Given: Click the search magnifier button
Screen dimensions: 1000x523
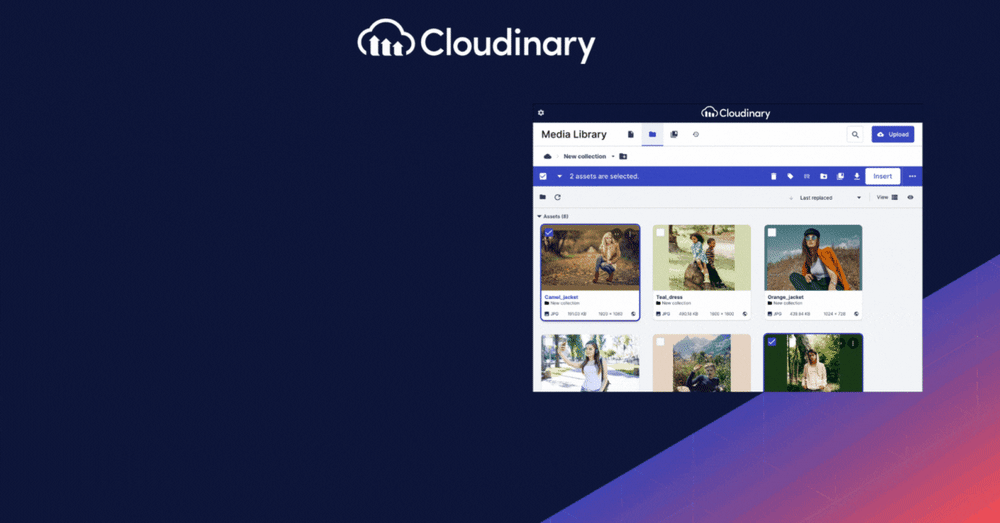Looking at the screenshot, I should [x=855, y=135].
